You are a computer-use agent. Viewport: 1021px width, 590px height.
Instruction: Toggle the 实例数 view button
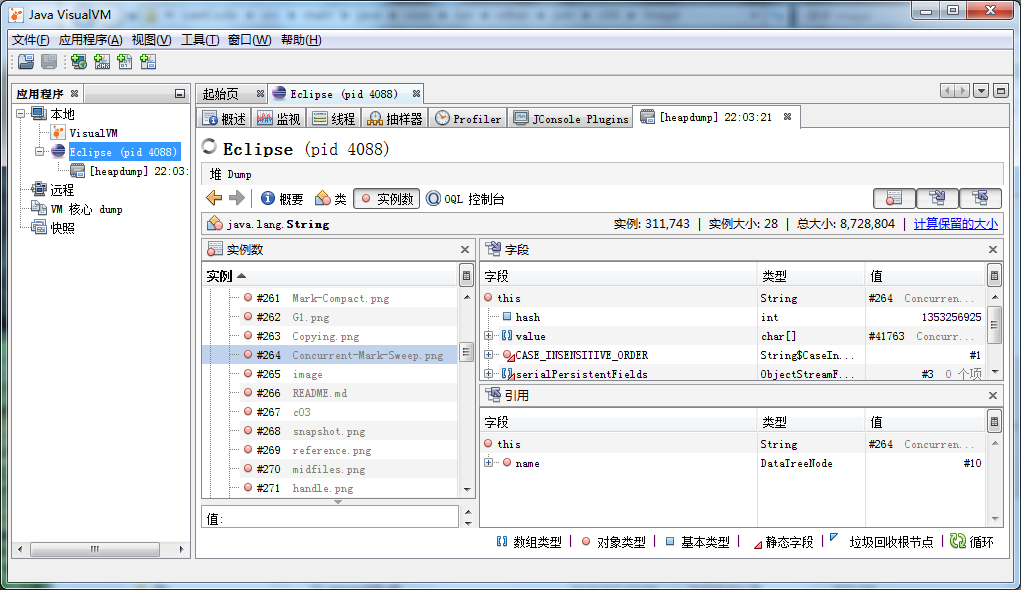coord(387,199)
